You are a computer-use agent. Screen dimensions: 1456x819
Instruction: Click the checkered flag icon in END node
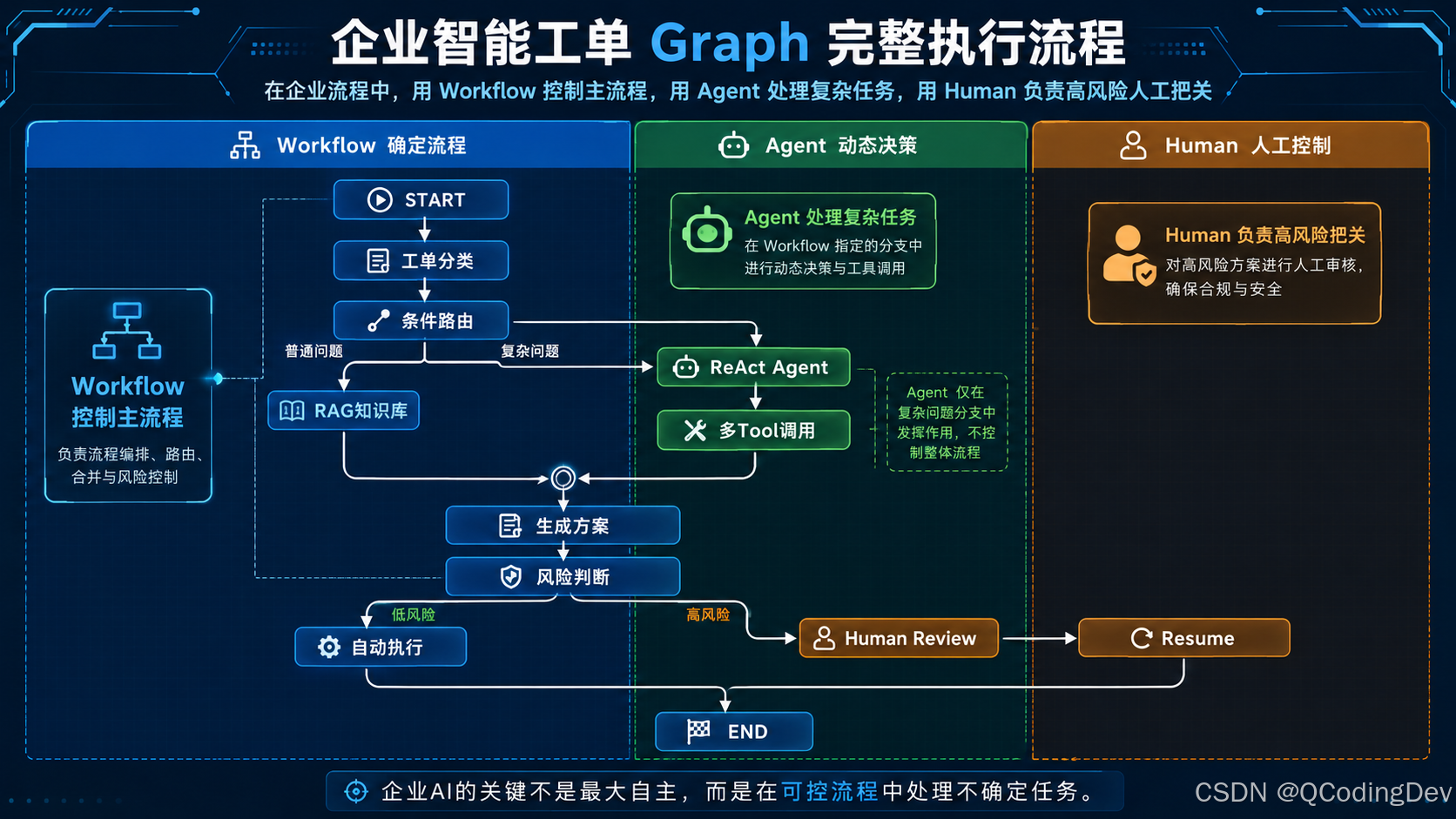click(x=698, y=731)
